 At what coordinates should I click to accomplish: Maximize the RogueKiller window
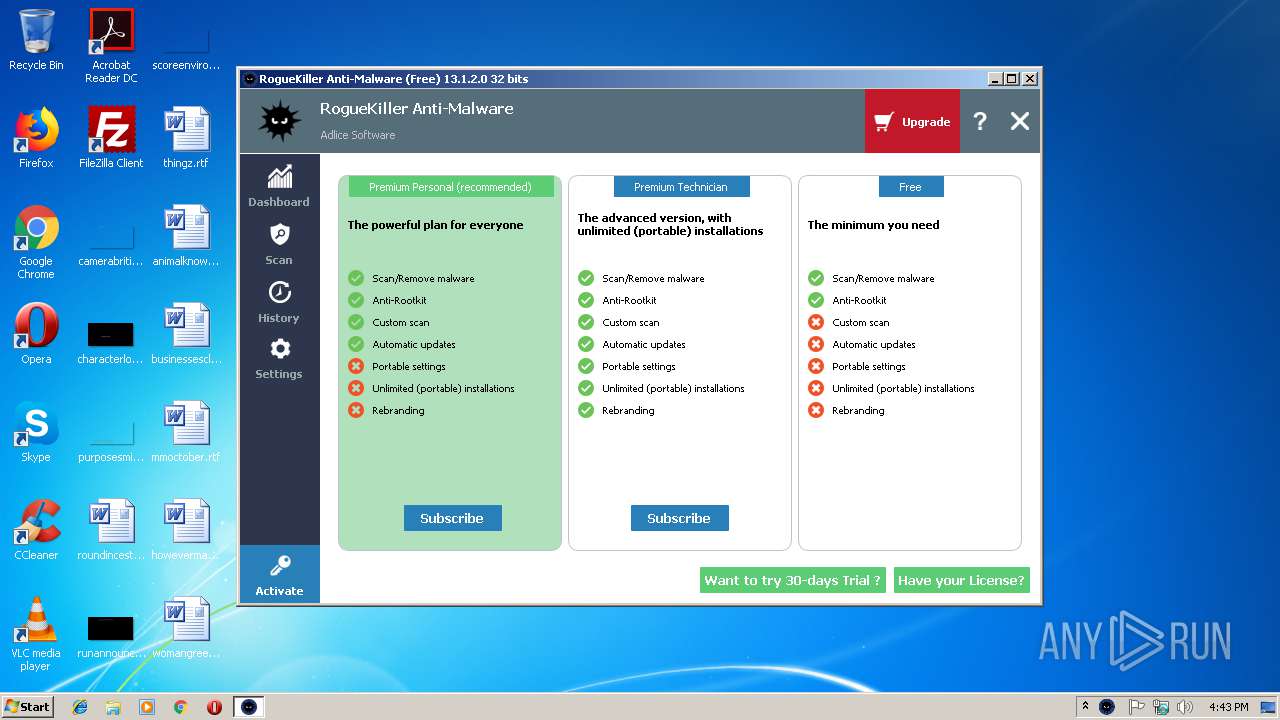pyautogui.click(x=1011, y=79)
